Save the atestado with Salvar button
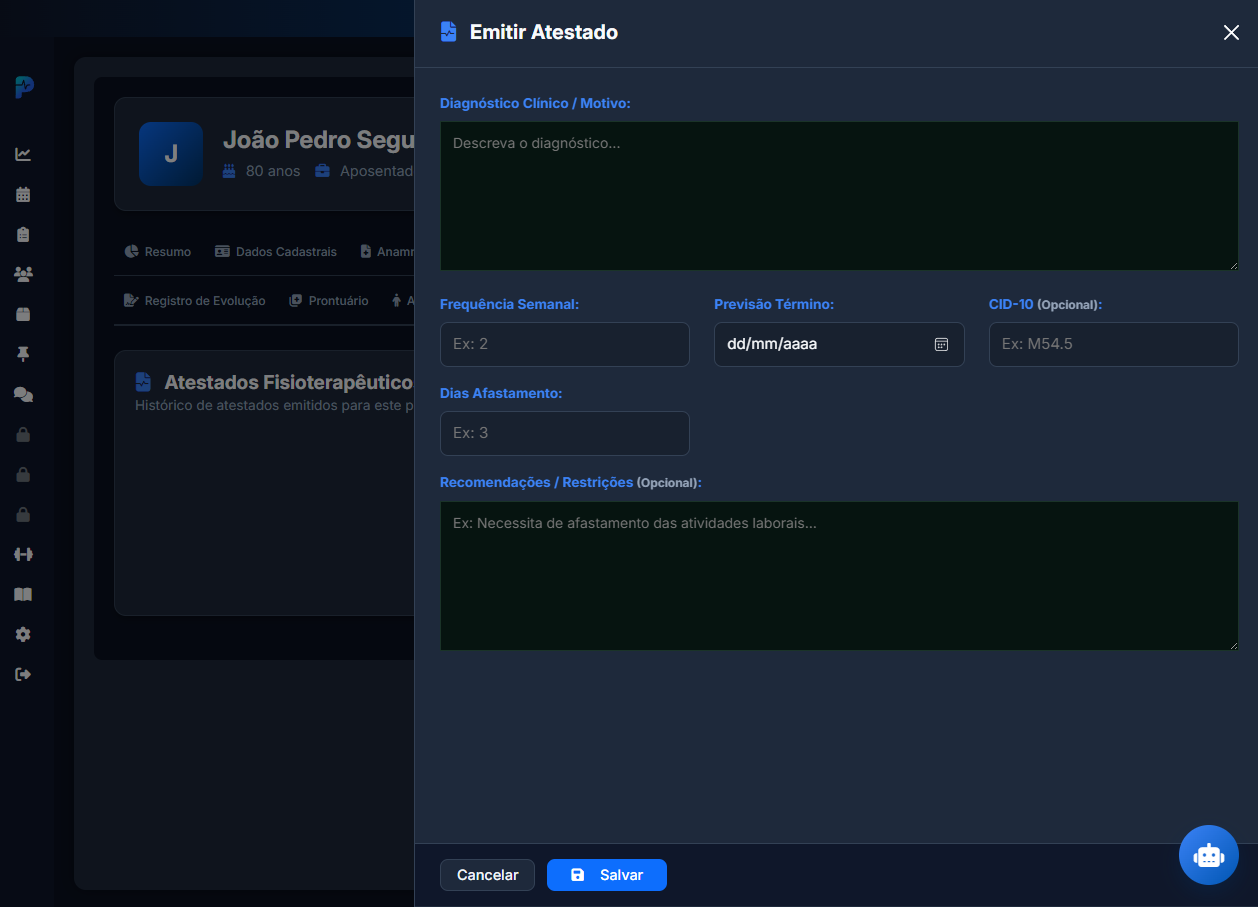The width and height of the screenshot is (1258, 907). click(607, 875)
